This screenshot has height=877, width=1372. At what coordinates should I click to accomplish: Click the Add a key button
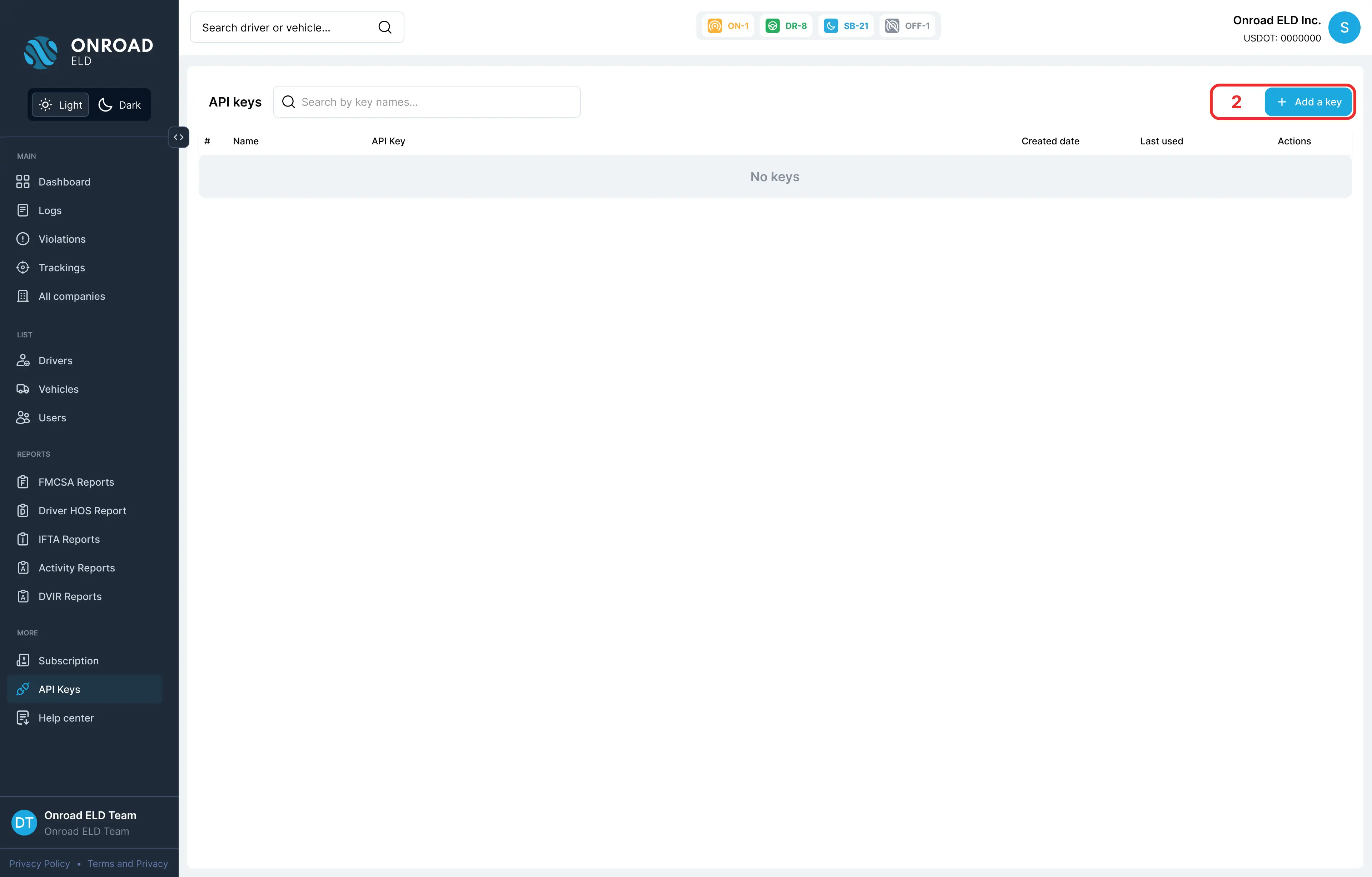click(1308, 102)
